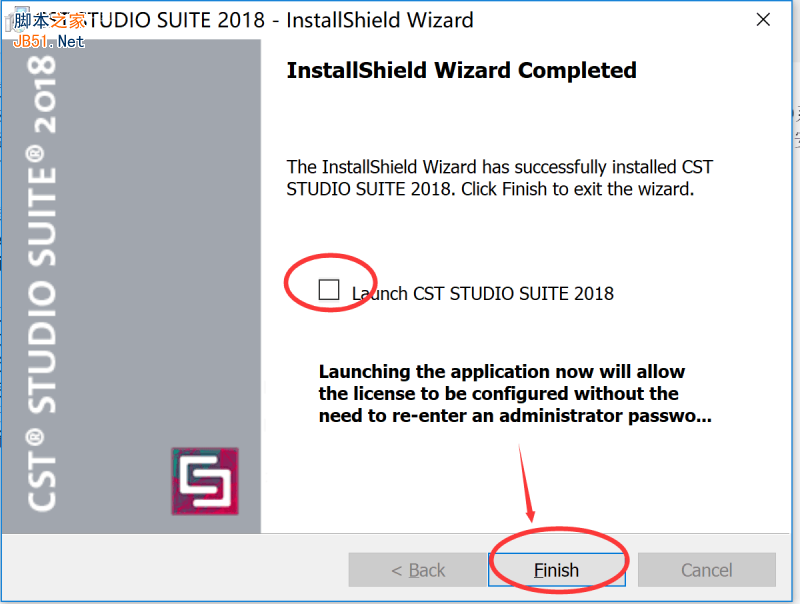This screenshot has width=800, height=604.
Task: Select the InstallShield Wizard Completed heading
Action: coord(461,70)
